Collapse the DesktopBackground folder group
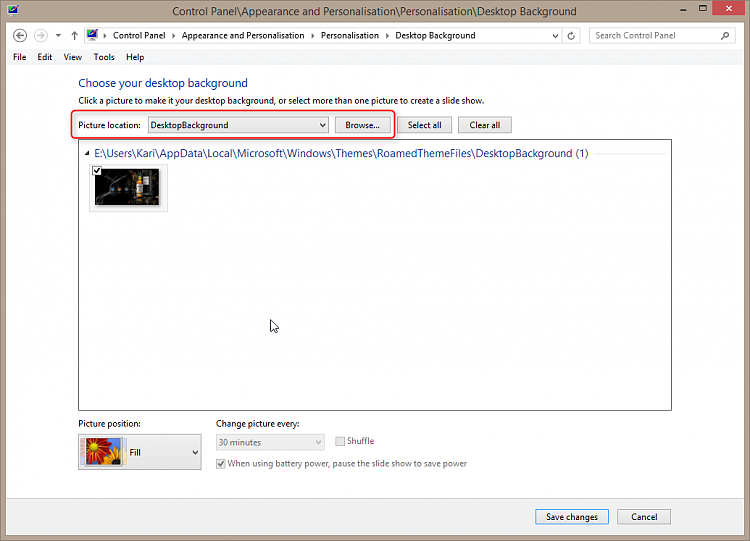This screenshot has width=750, height=541. (87, 154)
